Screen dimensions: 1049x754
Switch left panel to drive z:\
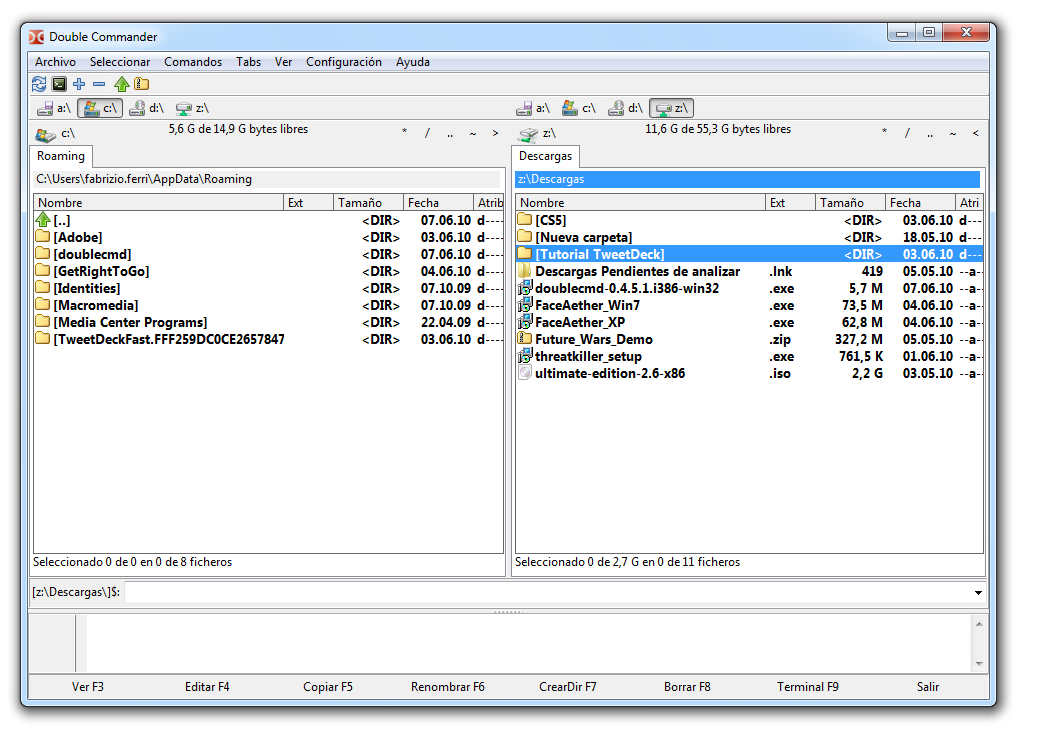point(192,108)
